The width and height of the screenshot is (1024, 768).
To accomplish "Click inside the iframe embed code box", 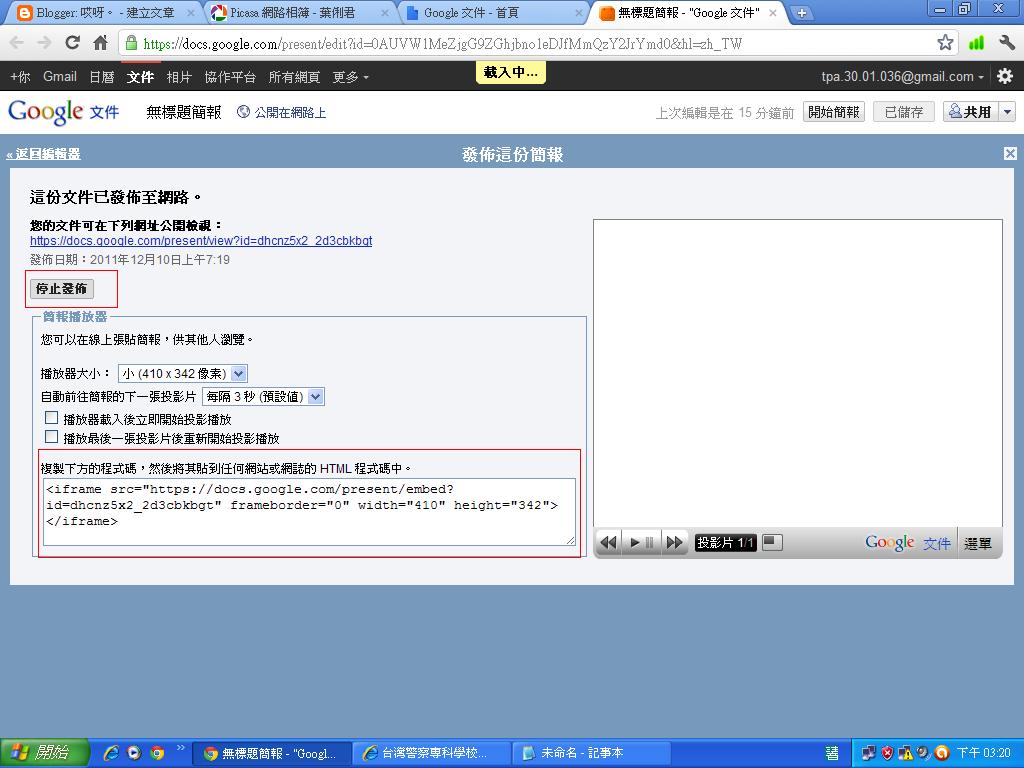I will tap(310, 512).
